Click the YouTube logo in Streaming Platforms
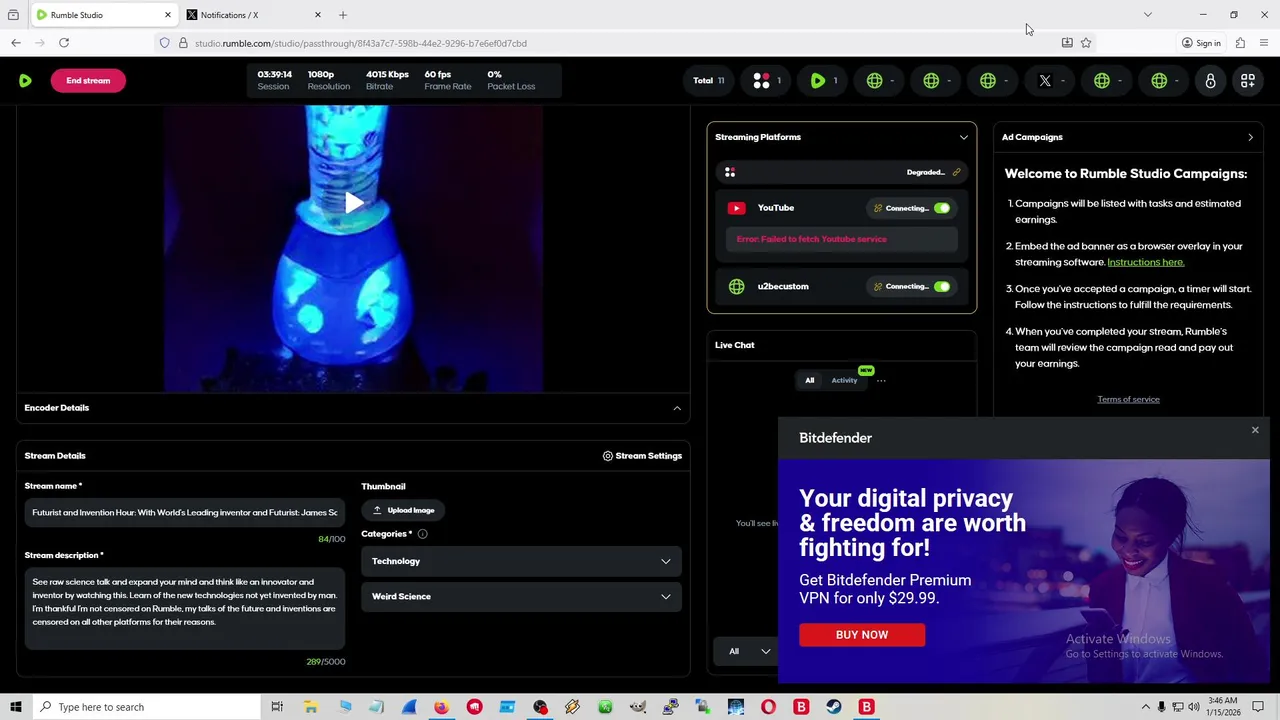Viewport: 1280px width, 720px height. [x=736, y=208]
